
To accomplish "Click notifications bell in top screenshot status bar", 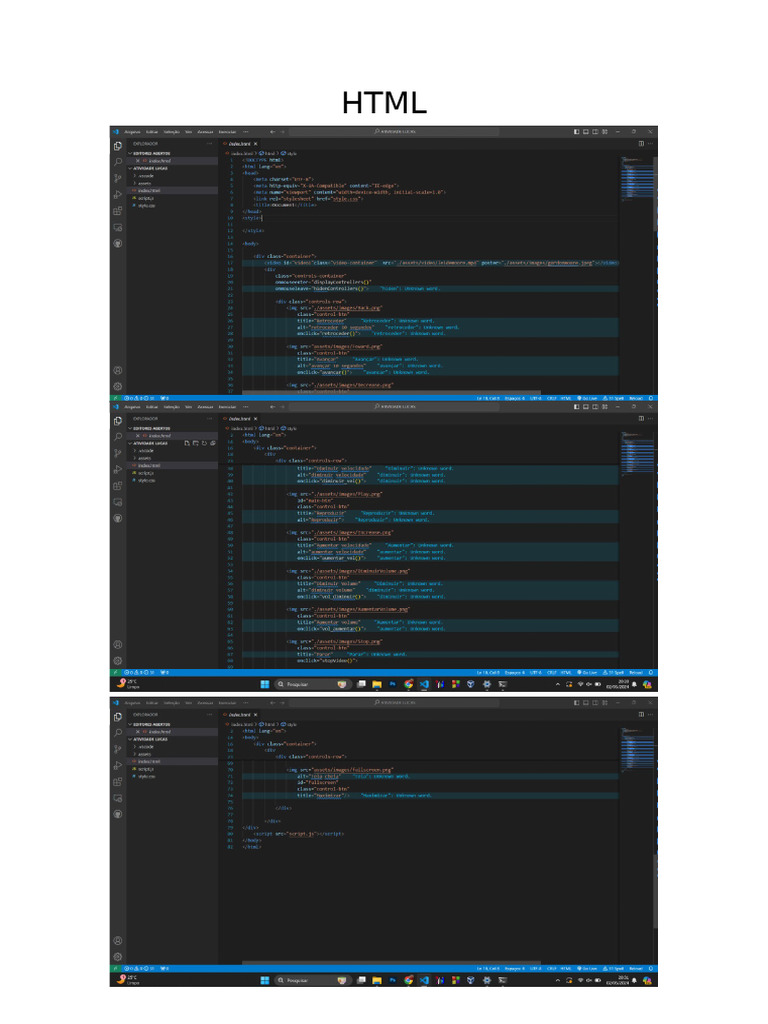I will click(x=650, y=398).
